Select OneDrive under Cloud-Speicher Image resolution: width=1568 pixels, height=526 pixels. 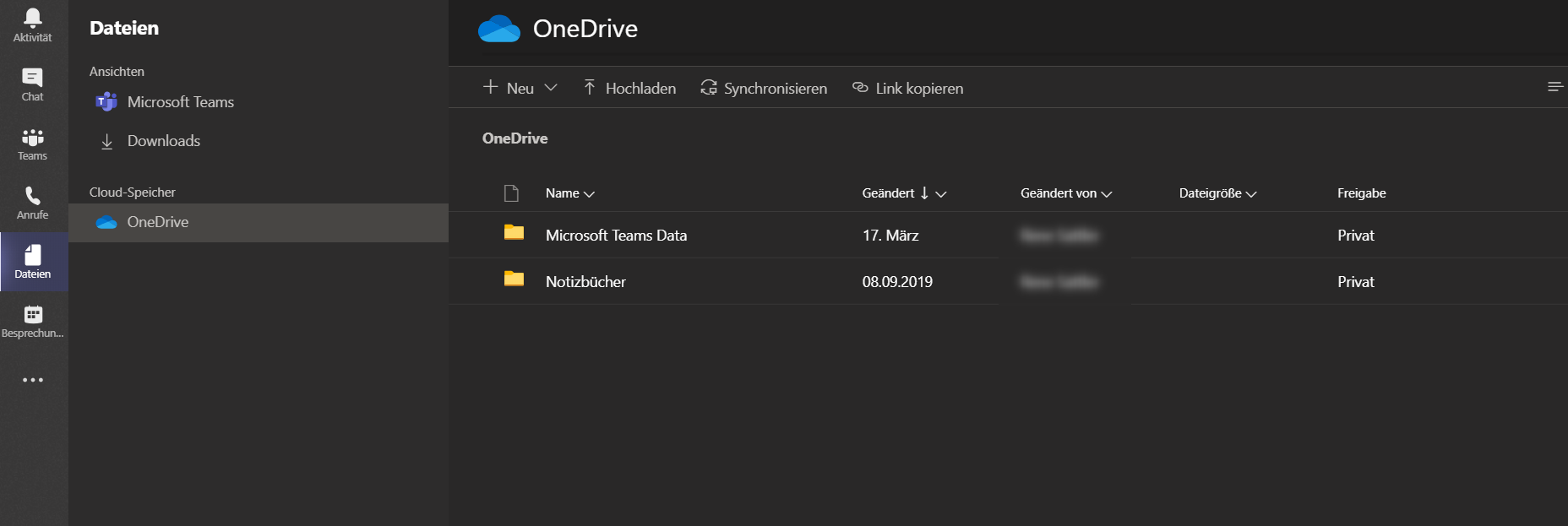click(x=259, y=222)
